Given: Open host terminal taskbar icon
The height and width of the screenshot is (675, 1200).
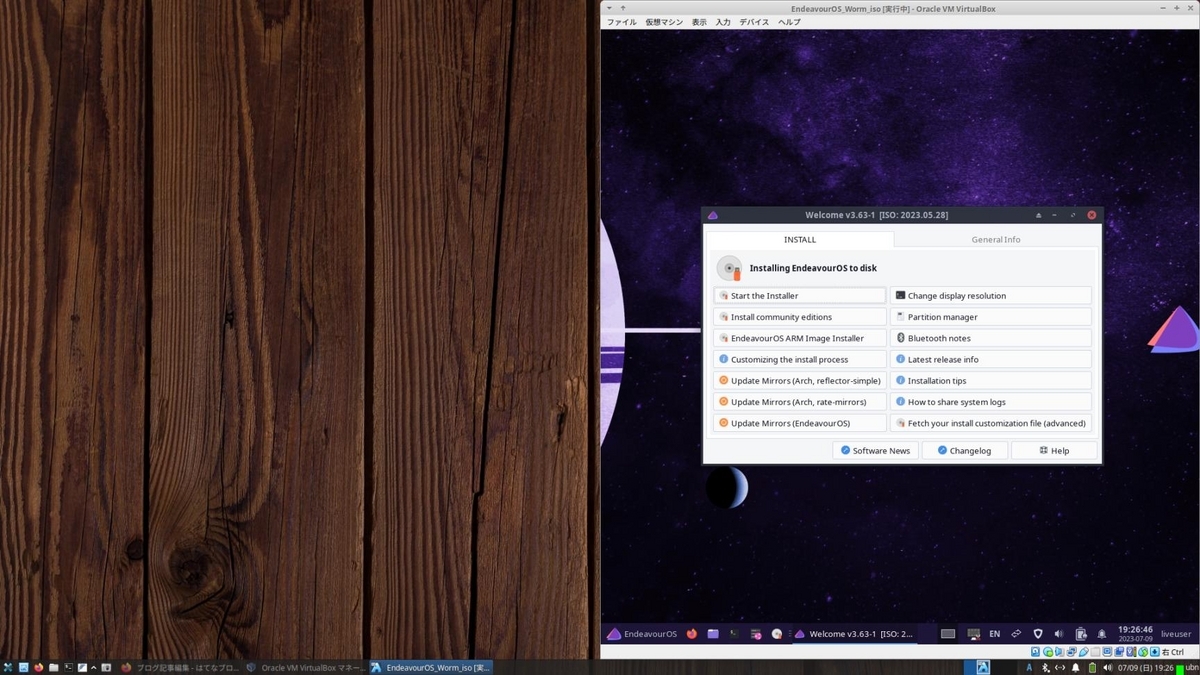Looking at the screenshot, I should (69, 667).
